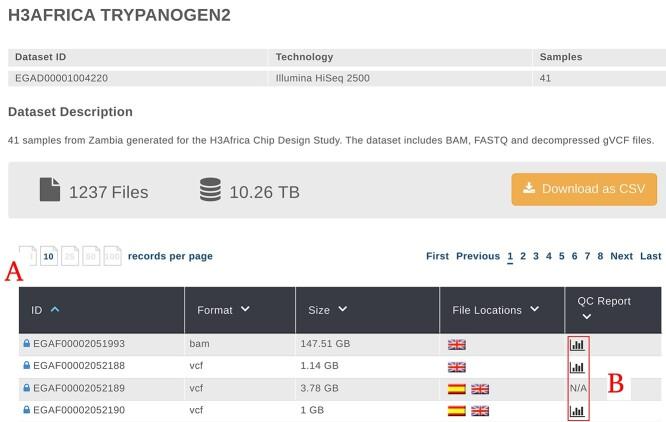Image resolution: width=666 pixels, height=422 pixels.
Task: Toggle the File Locations column chevron
Action: [x=533, y=310]
